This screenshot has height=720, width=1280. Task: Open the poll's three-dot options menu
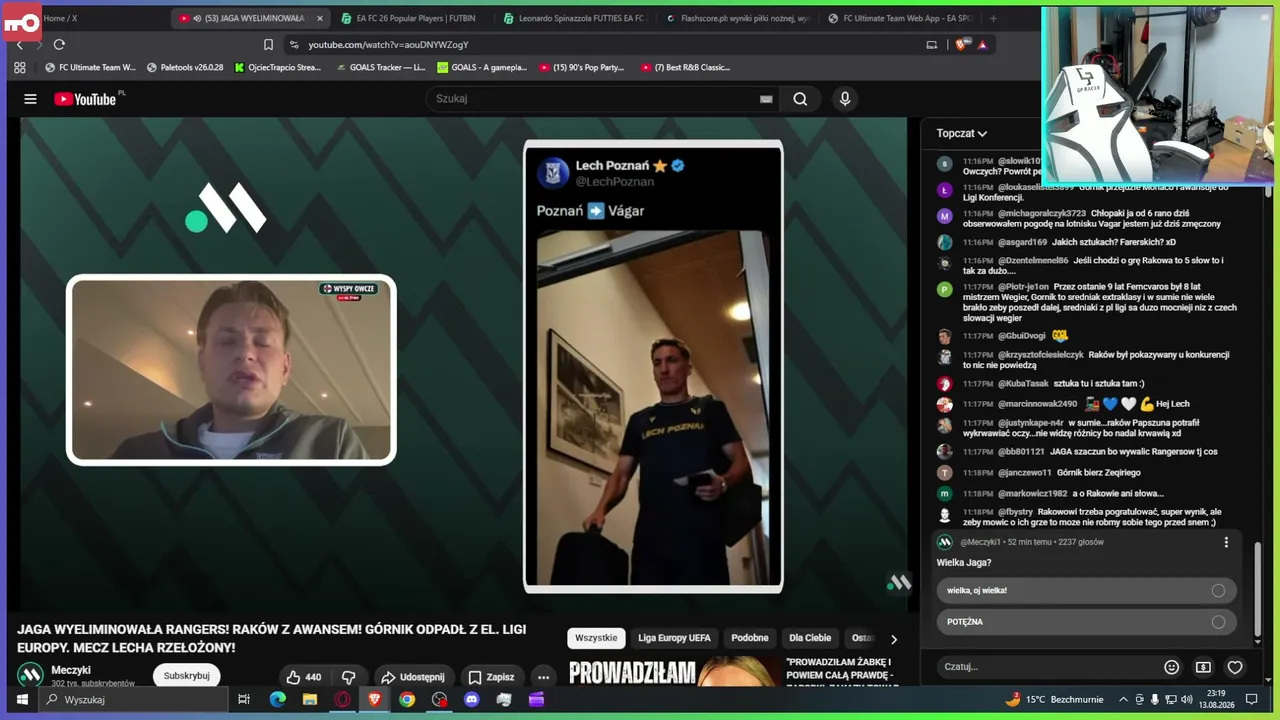point(1226,542)
